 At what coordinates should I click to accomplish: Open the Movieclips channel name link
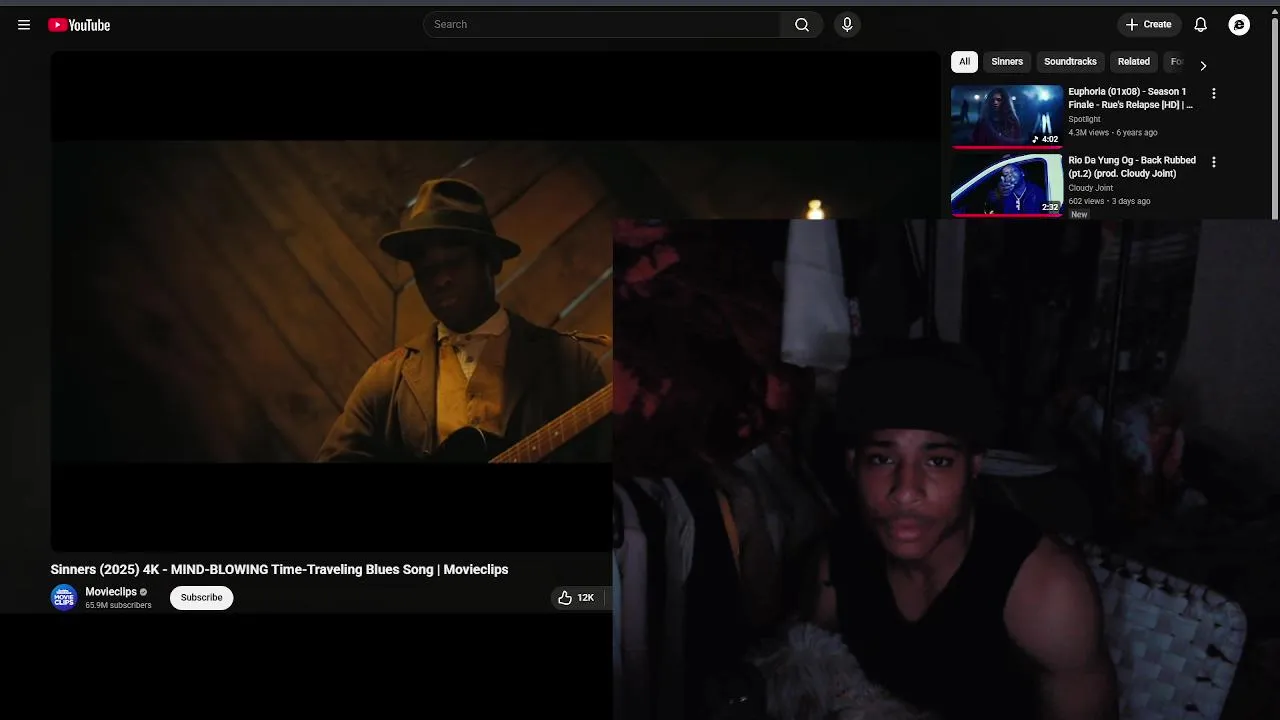(x=111, y=591)
